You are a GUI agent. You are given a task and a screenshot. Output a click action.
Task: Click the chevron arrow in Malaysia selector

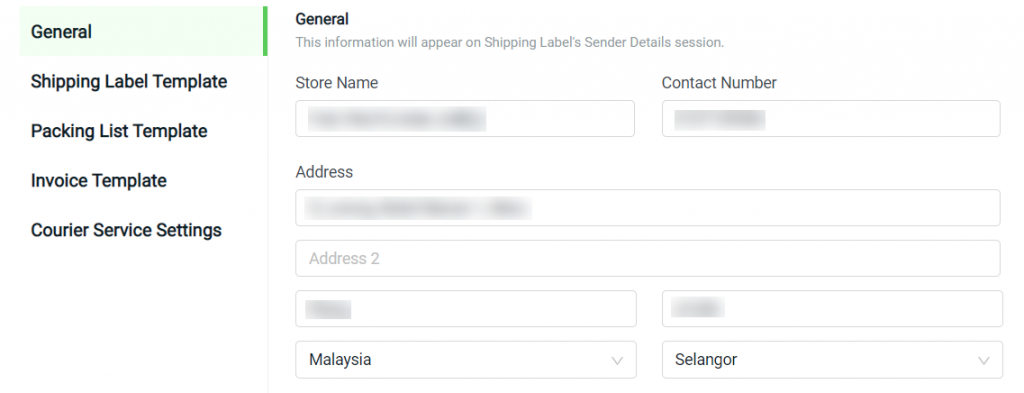pos(616,360)
